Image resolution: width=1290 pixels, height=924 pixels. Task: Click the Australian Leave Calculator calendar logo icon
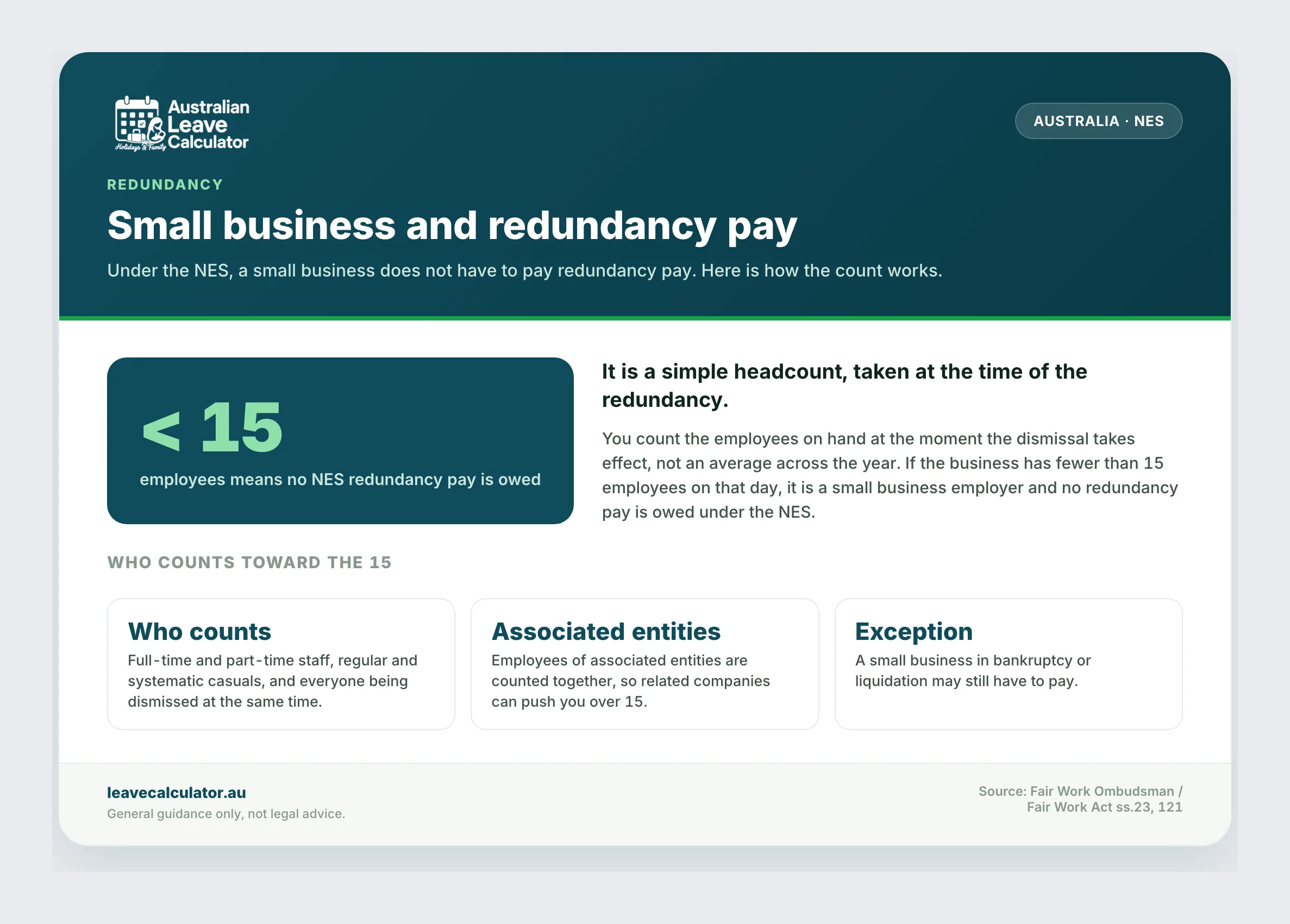pyautogui.click(x=140, y=123)
